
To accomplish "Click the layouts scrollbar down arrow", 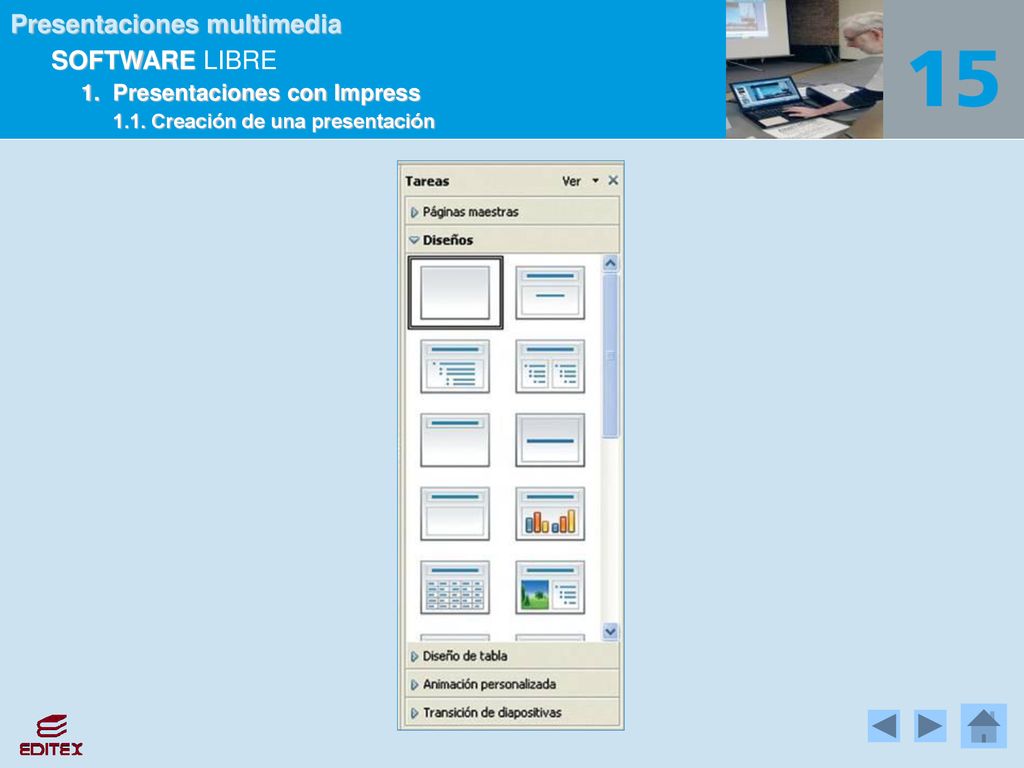I will pyautogui.click(x=611, y=632).
